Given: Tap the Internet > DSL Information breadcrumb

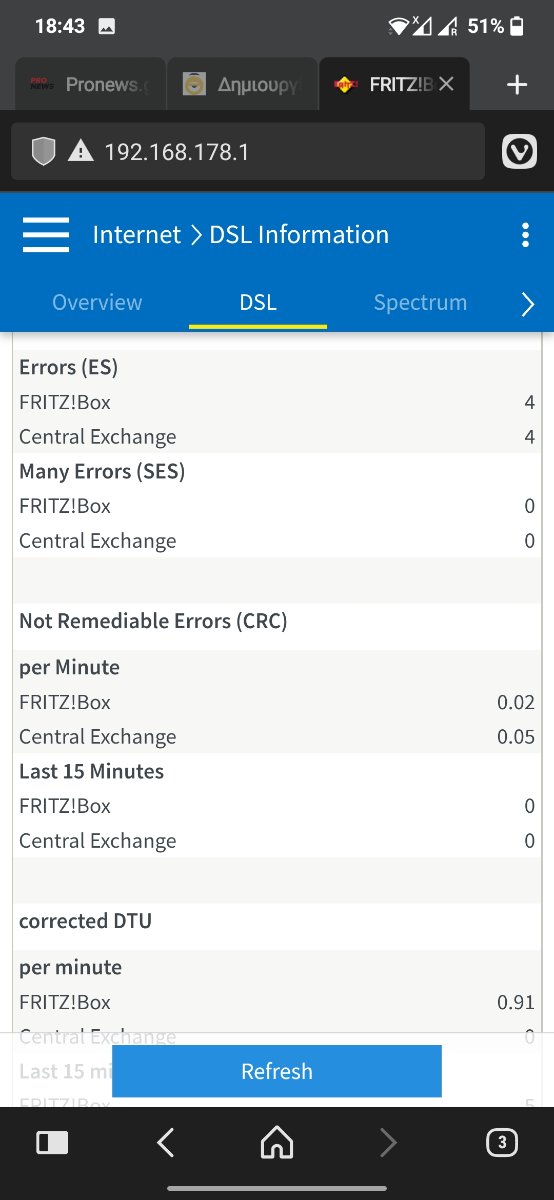Looking at the screenshot, I should (241, 235).
